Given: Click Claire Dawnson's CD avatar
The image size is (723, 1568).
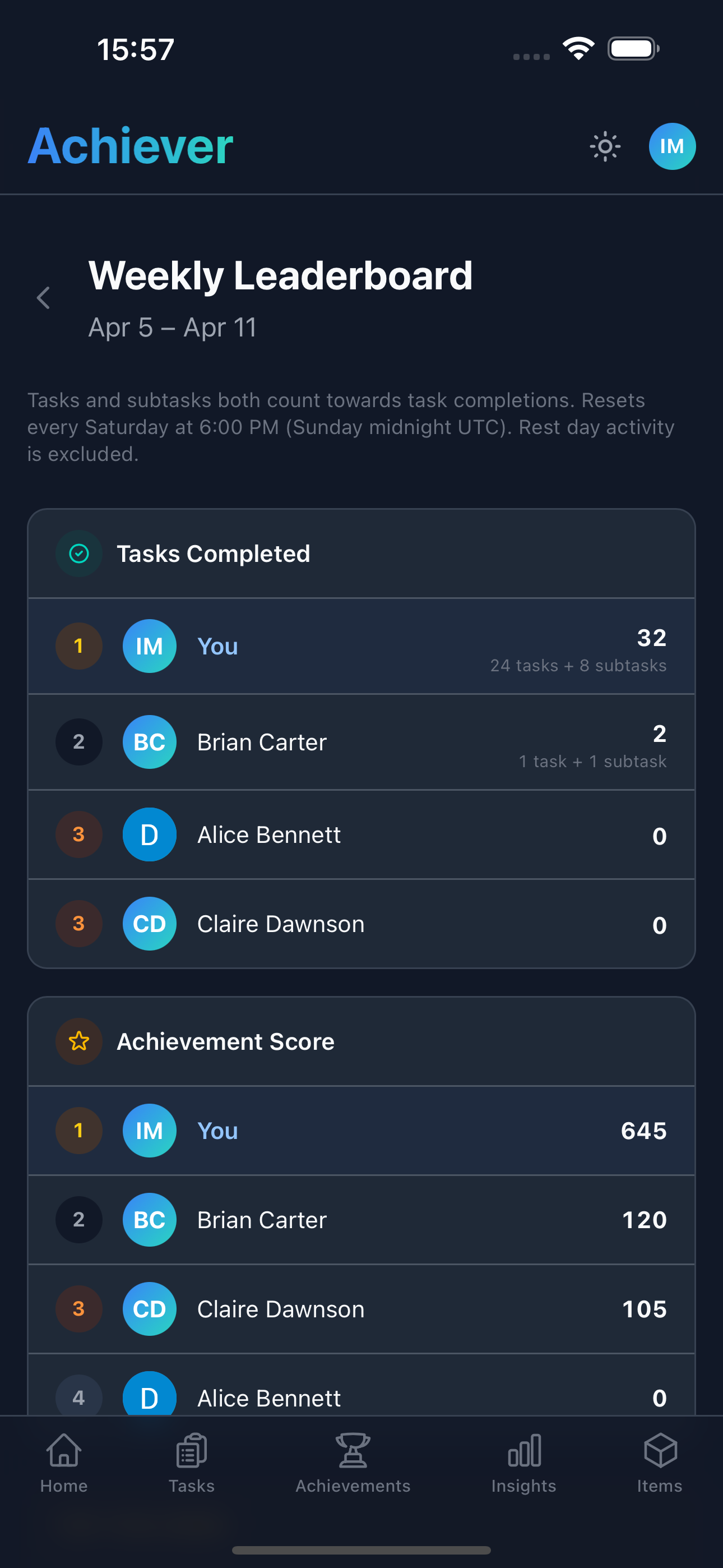Looking at the screenshot, I should (x=149, y=924).
